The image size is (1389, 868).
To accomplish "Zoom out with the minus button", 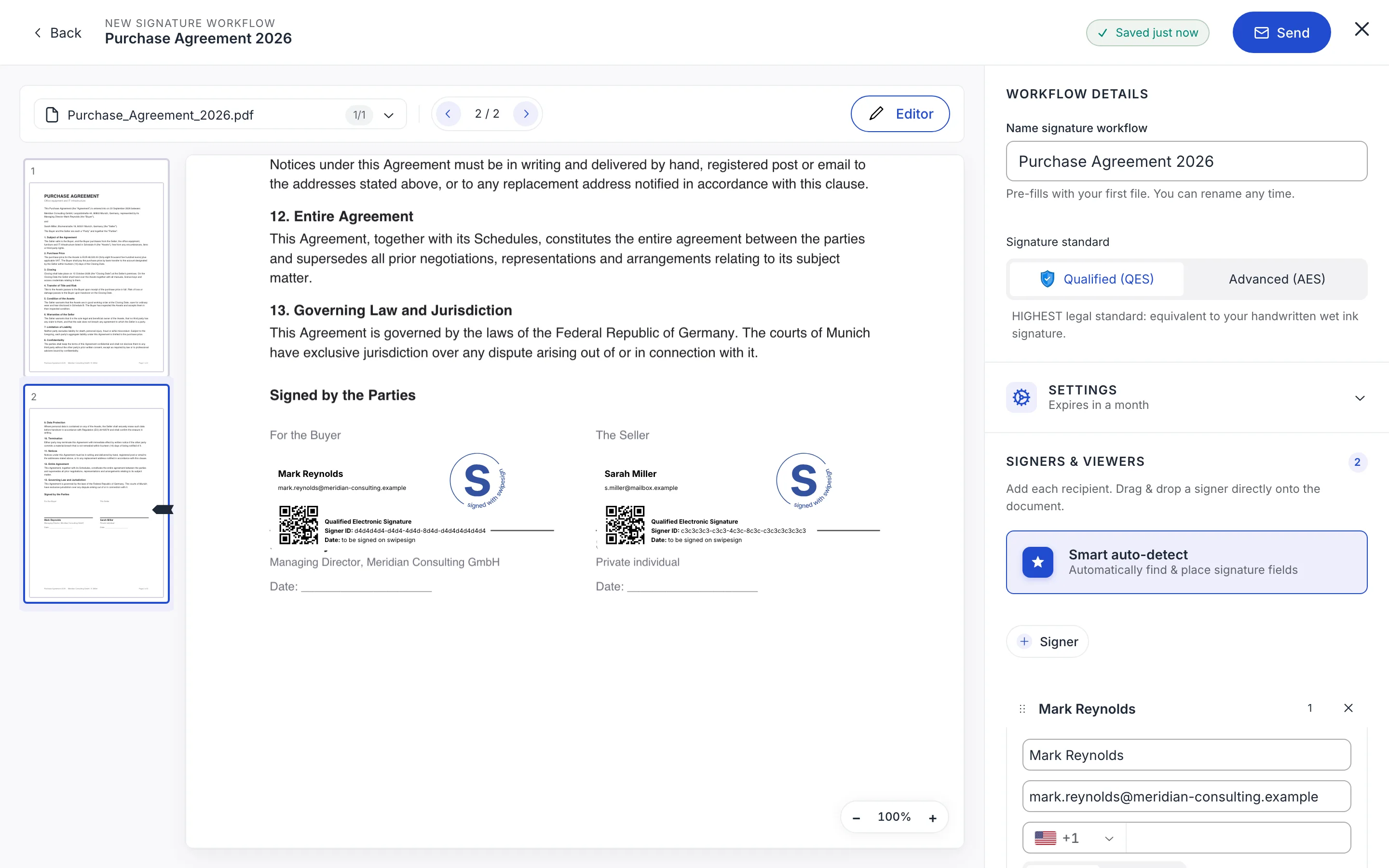I will (x=856, y=817).
